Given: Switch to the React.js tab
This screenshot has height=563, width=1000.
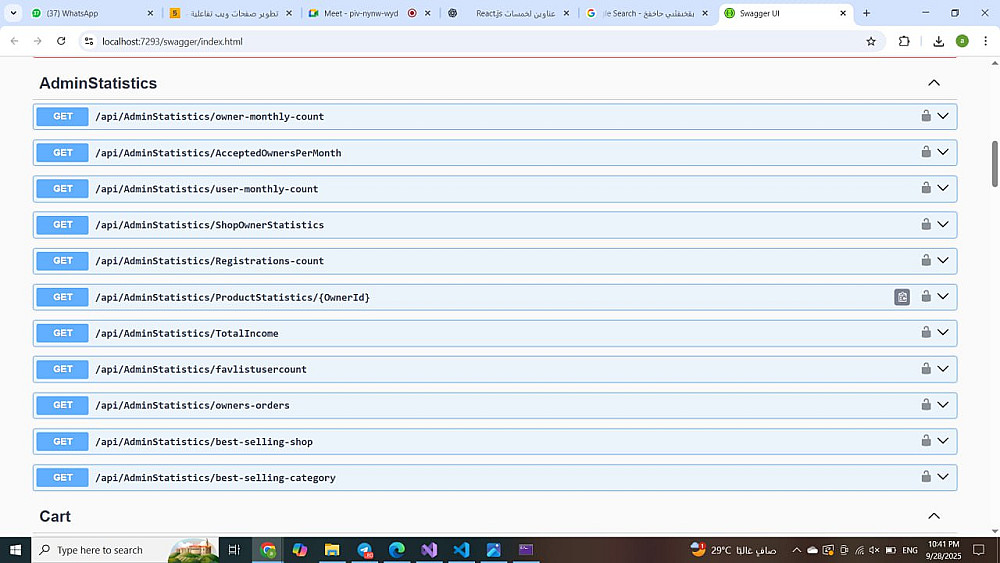Looking at the screenshot, I should pos(508,13).
